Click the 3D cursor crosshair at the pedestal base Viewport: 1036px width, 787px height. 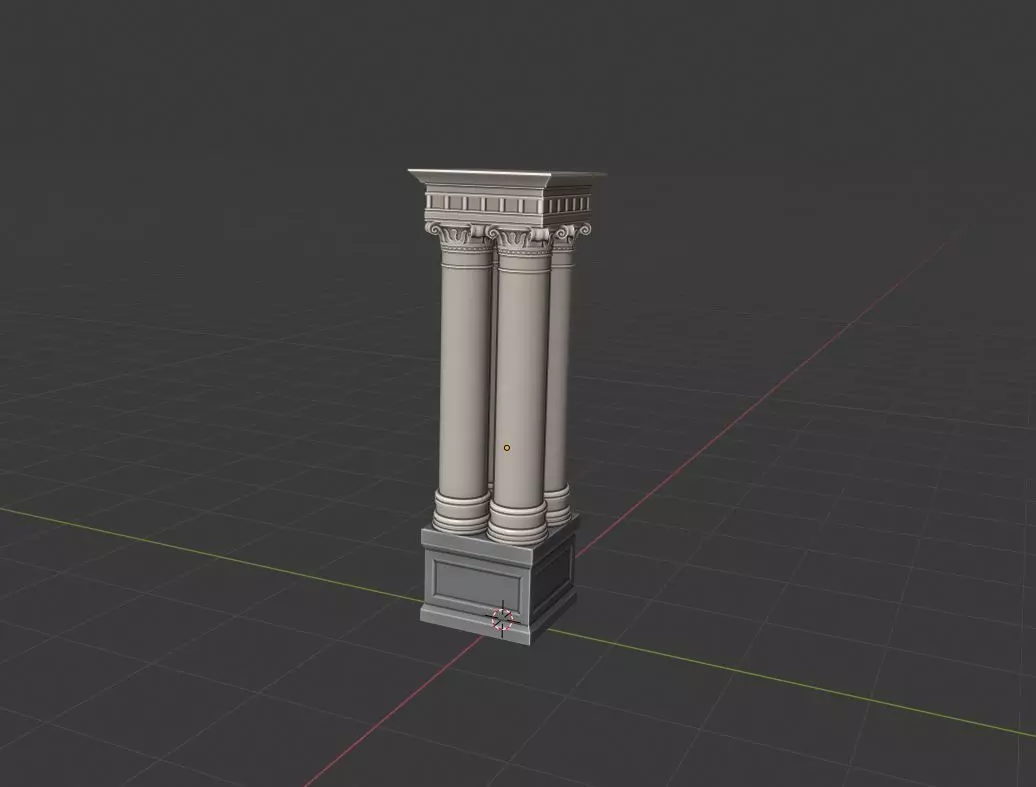(503, 619)
